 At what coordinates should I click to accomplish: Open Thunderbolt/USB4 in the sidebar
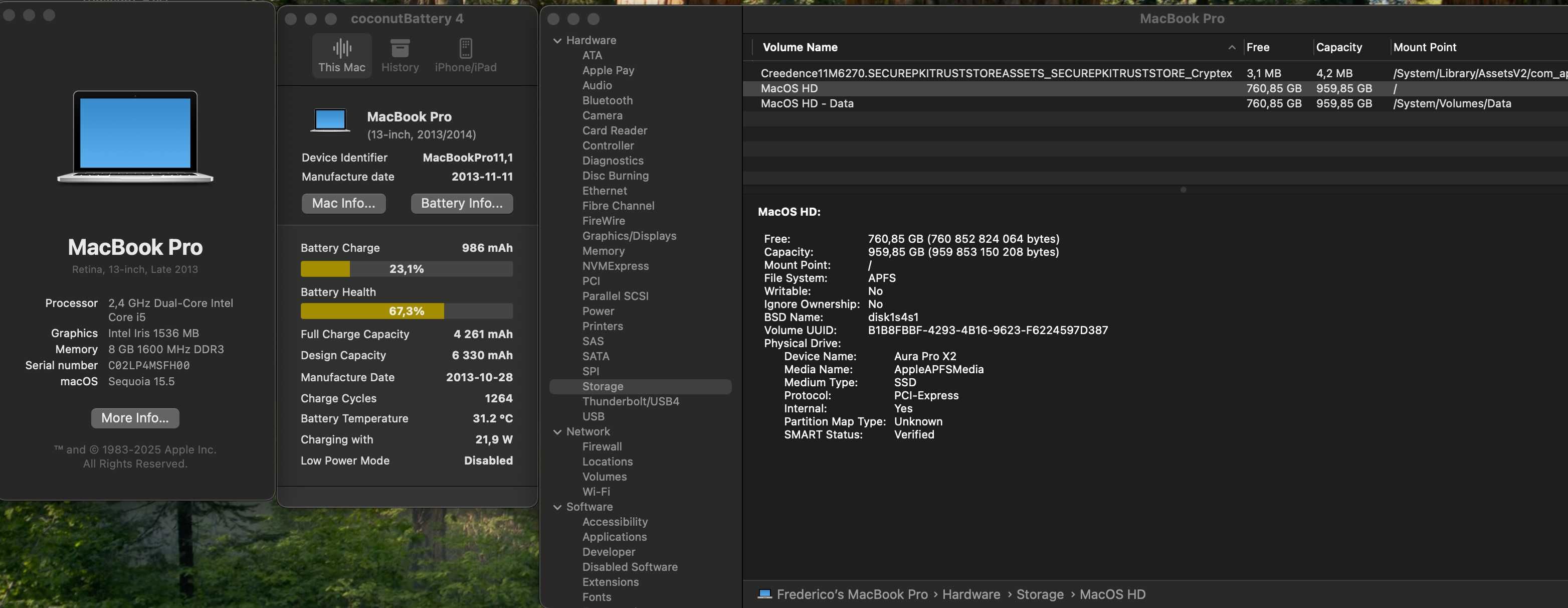[x=630, y=402]
